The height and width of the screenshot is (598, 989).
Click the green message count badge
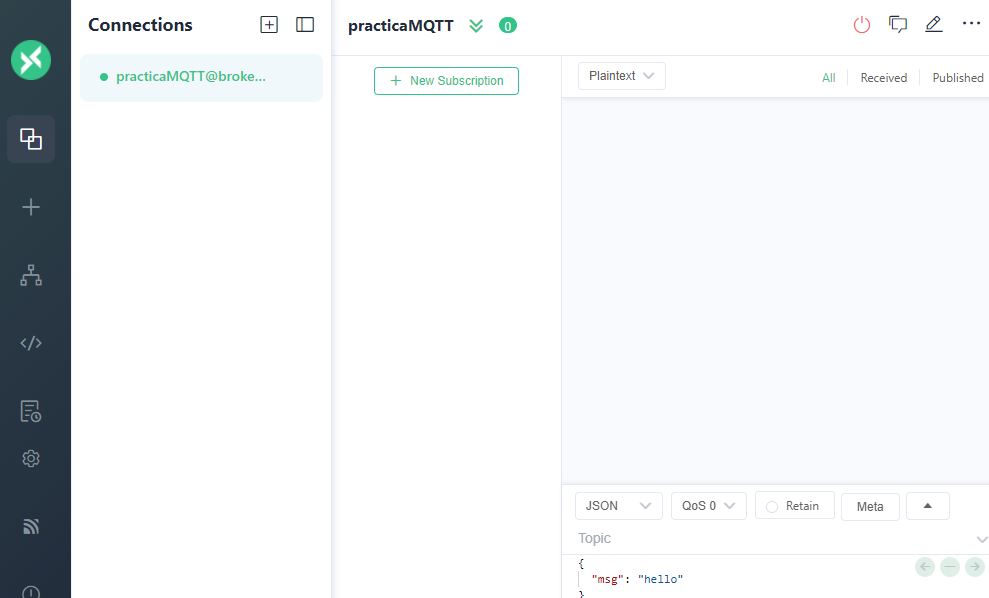pos(508,26)
